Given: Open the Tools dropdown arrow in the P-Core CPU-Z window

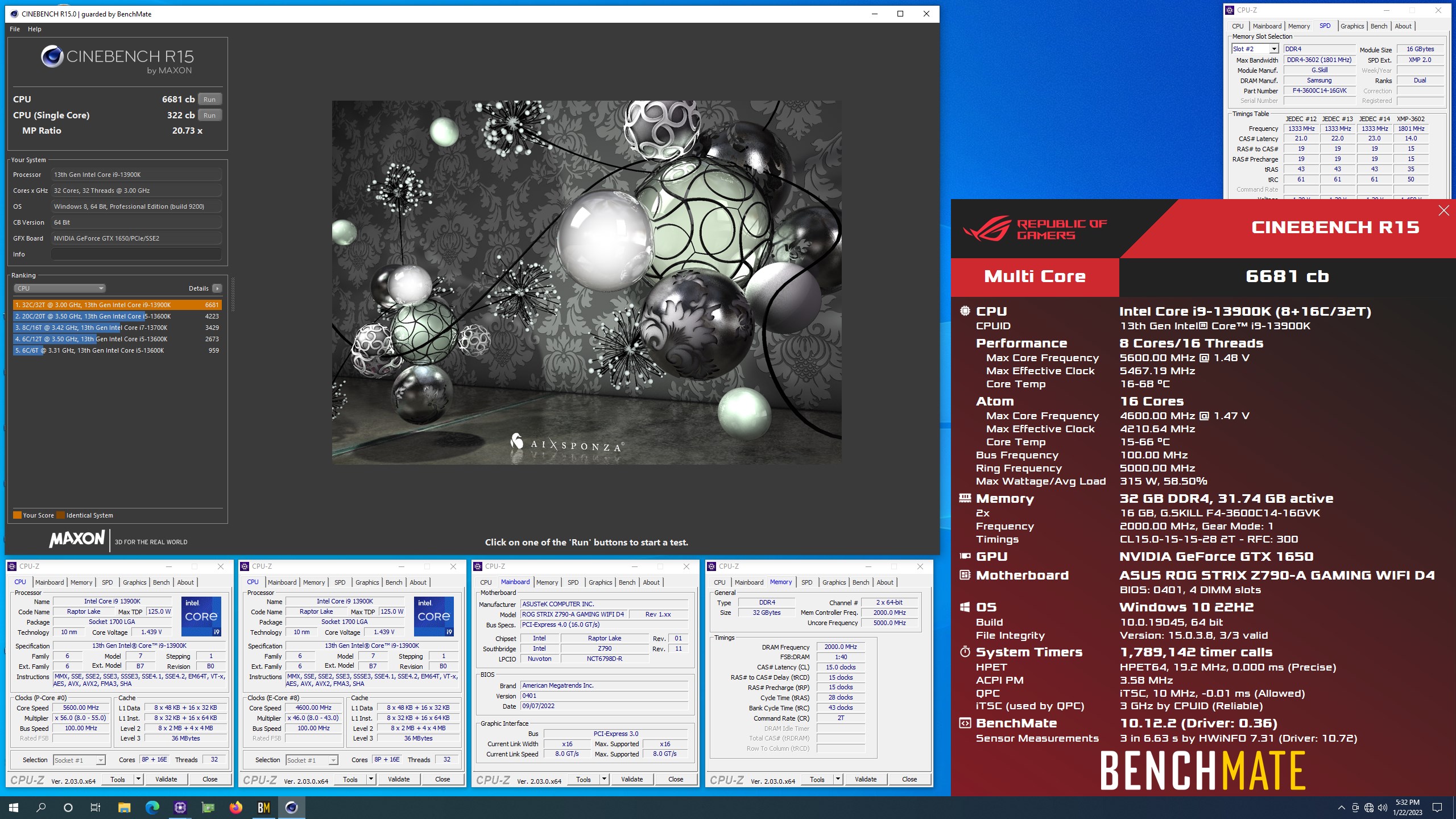Looking at the screenshot, I should coord(138,779).
